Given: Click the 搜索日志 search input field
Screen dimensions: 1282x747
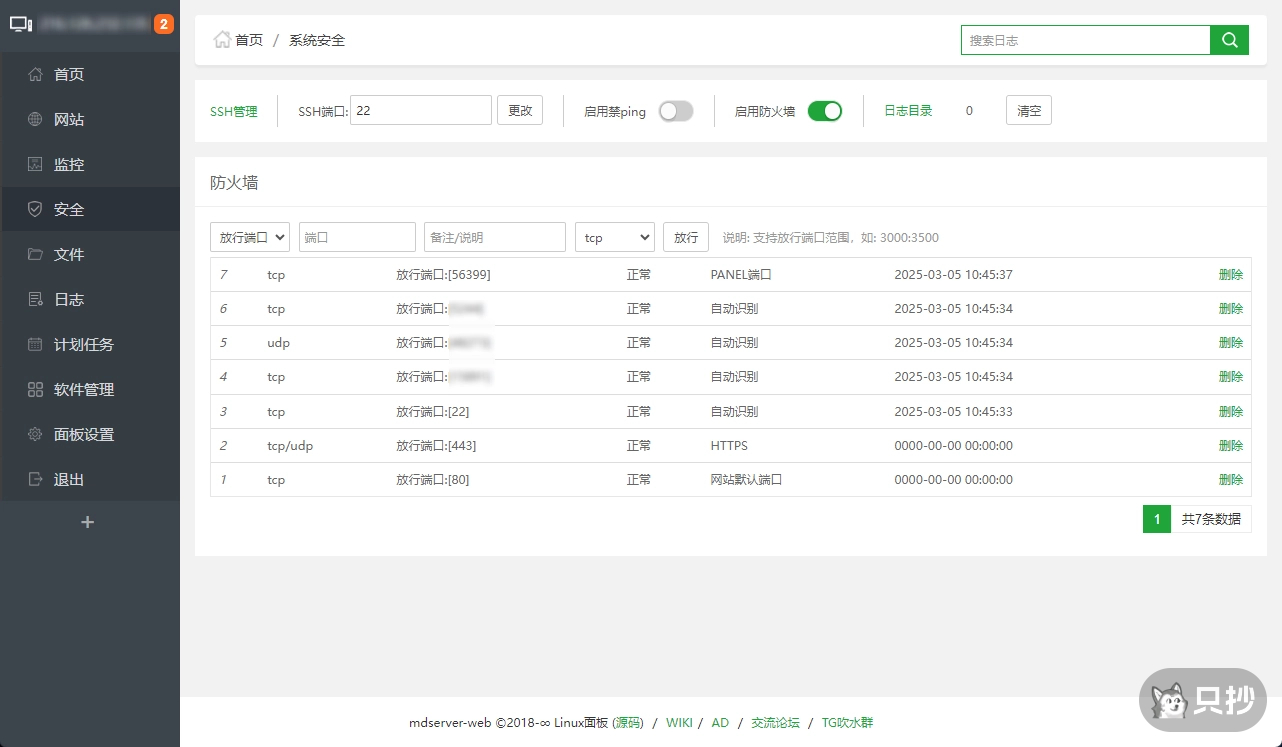Looking at the screenshot, I should click(x=1085, y=40).
